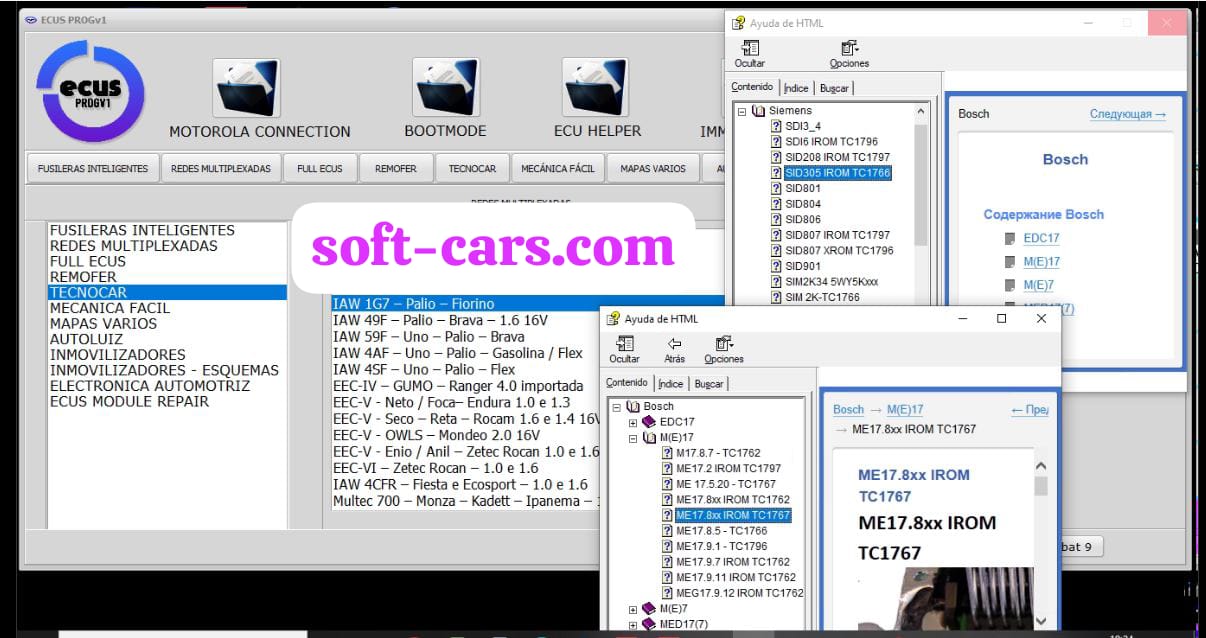
Task: Click the M(E)17 breadcrumb link above ME17.8xx
Action: pyautogui.click(x=905, y=409)
